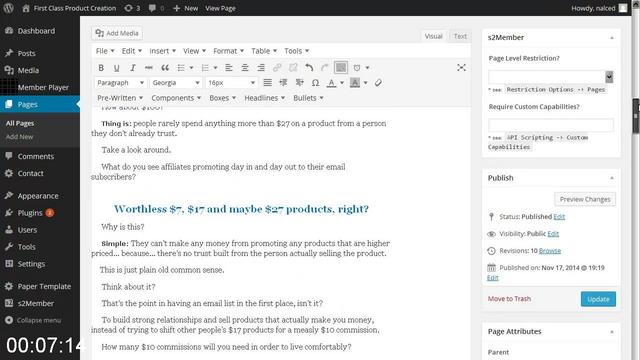Open the View menu
This screenshot has height=360, width=640.
point(194,51)
